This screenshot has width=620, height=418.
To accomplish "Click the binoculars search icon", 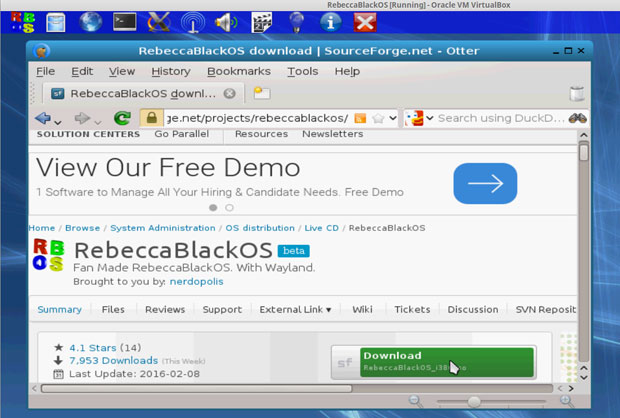I will 577,118.
